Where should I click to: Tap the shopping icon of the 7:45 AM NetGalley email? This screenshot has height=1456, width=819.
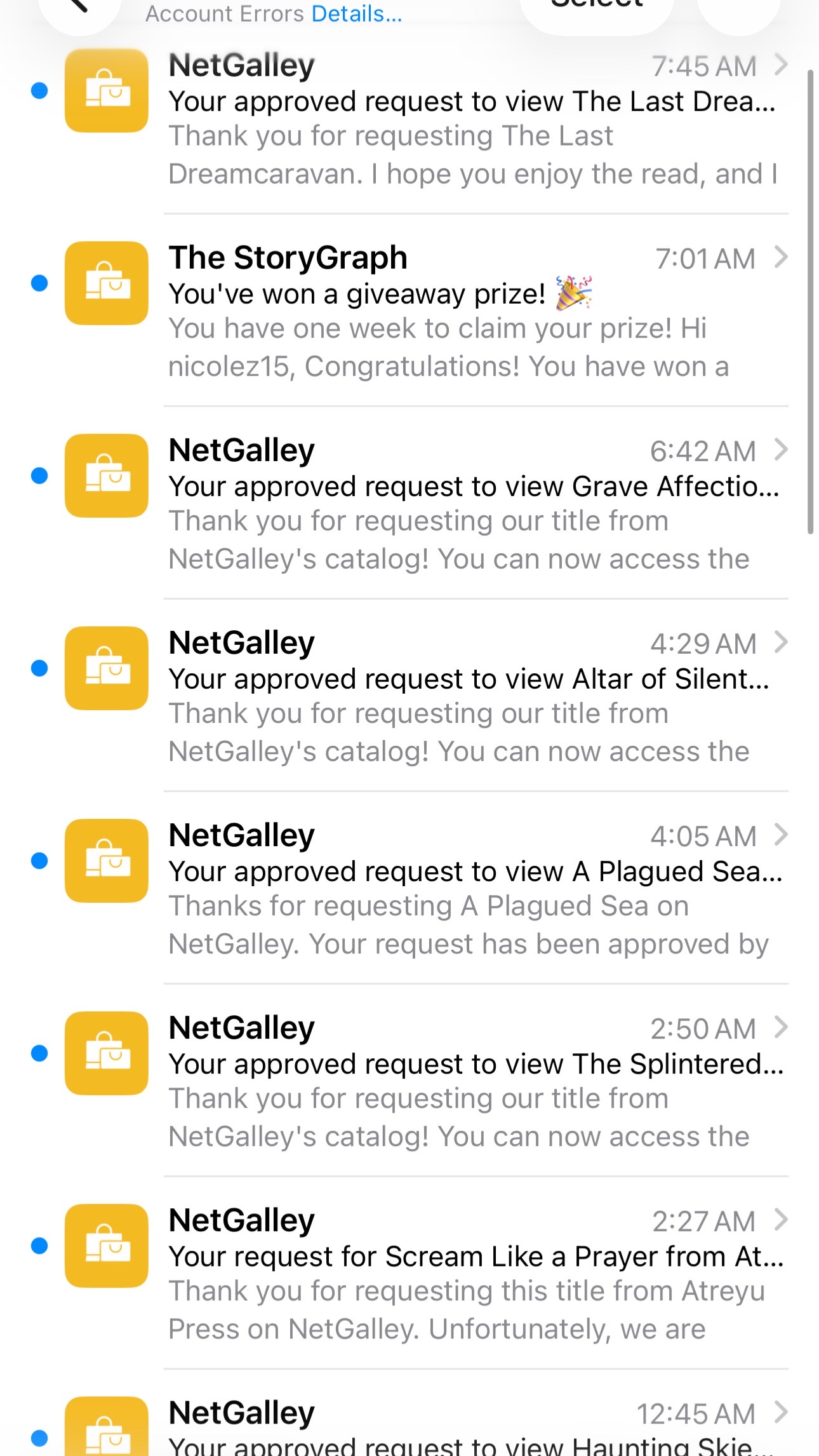[107, 91]
